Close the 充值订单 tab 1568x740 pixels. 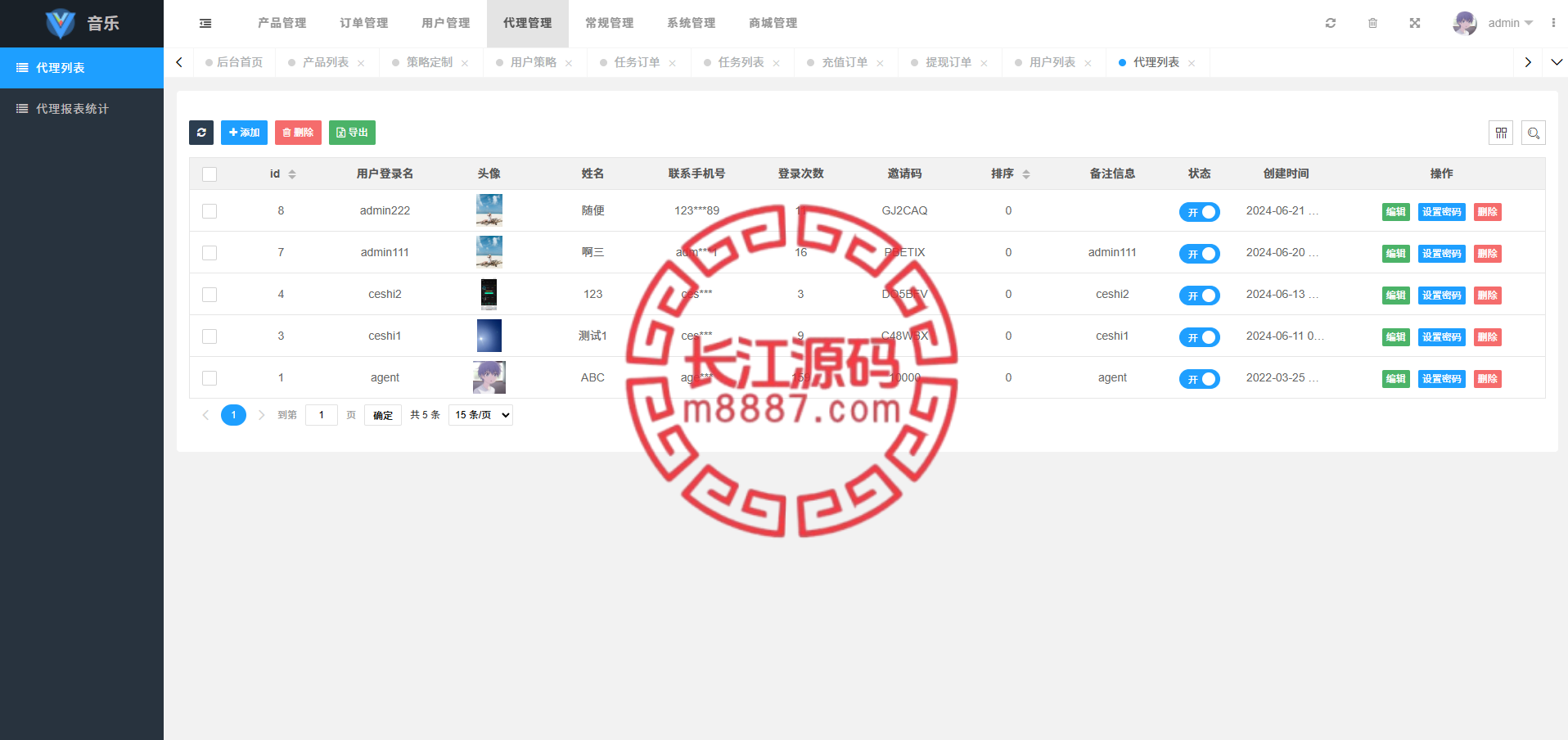pos(881,63)
